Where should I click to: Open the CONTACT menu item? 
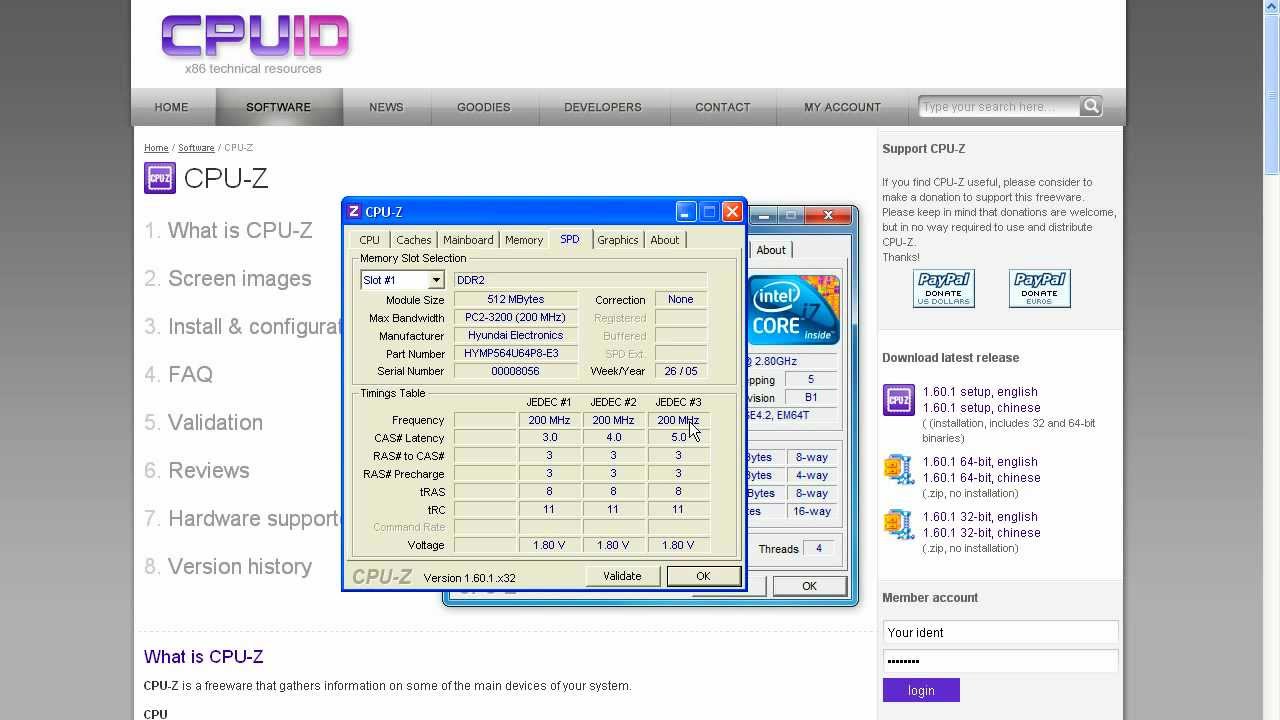click(723, 107)
